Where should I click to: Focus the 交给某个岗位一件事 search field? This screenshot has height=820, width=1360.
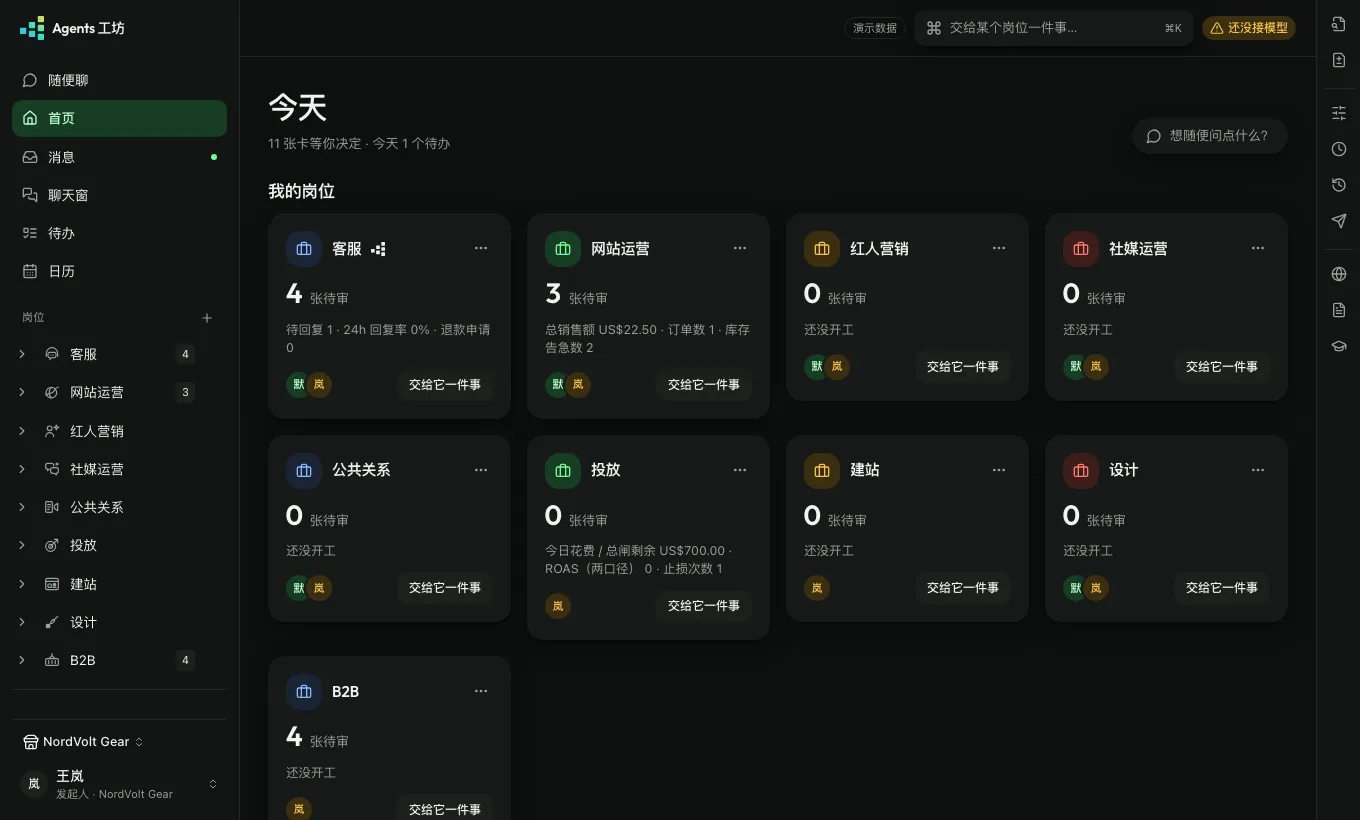1054,28
